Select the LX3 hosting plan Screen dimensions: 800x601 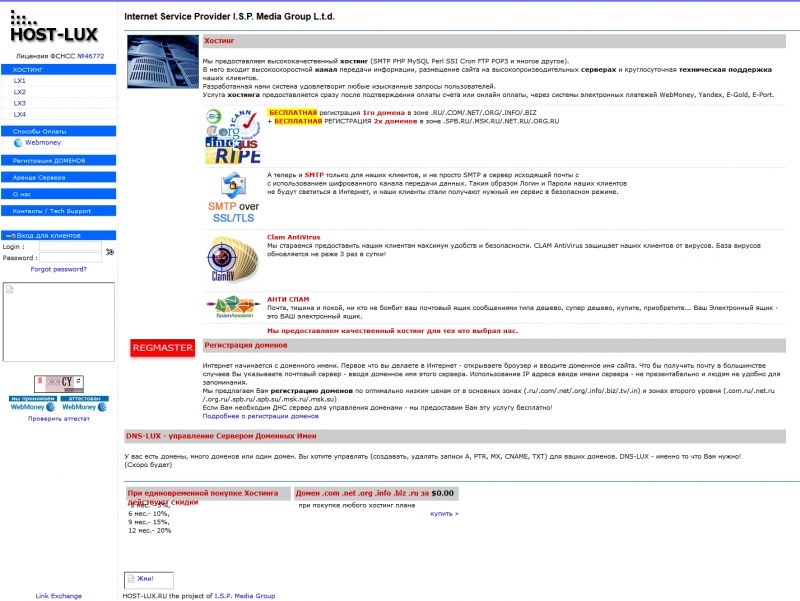(x=19, y=103)
